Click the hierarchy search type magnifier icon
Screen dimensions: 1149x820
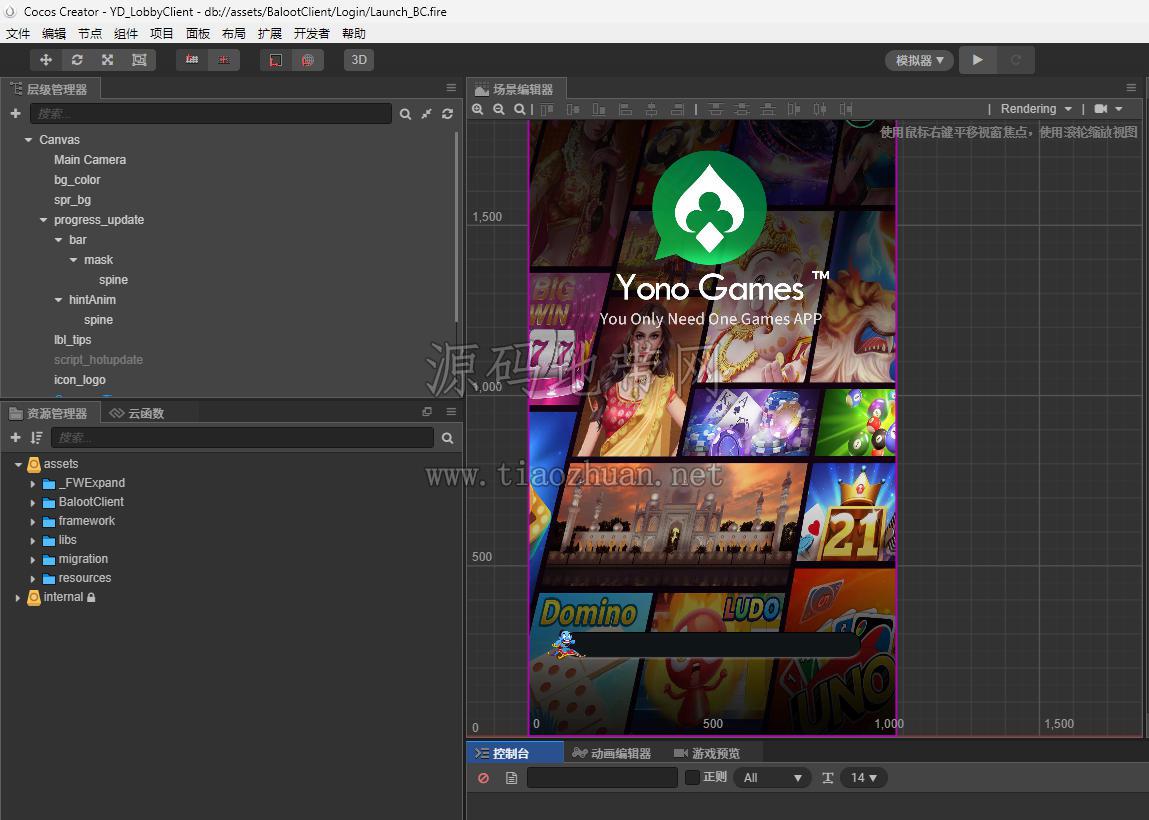pyautogui.click(x=405, y=114)
